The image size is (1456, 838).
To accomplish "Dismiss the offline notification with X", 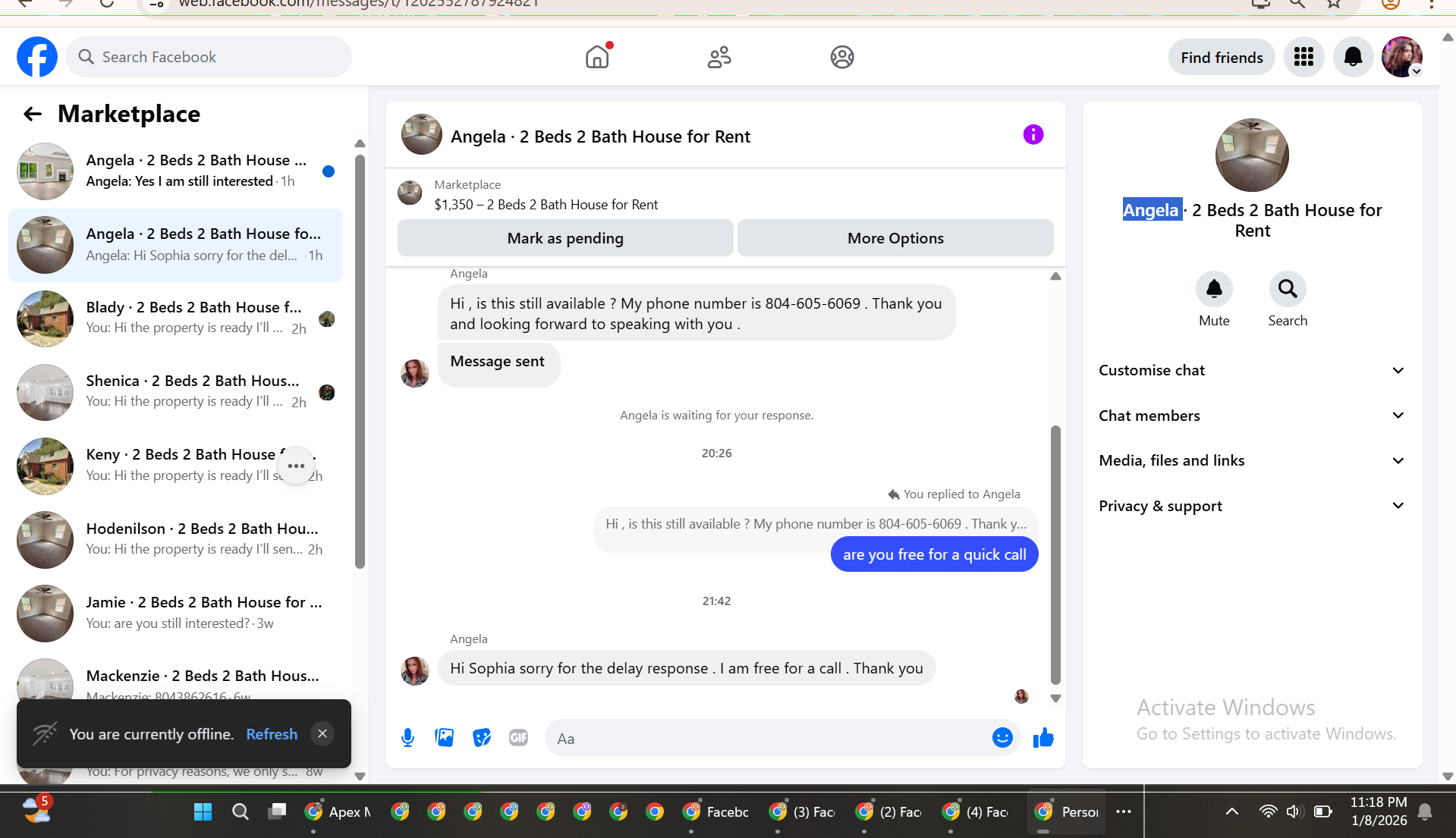I will pos(322,733).
